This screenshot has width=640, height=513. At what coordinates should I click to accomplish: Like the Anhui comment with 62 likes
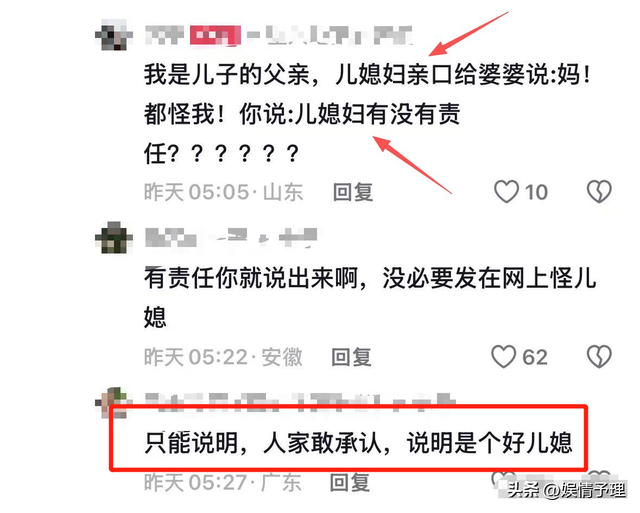click(504, 356)
